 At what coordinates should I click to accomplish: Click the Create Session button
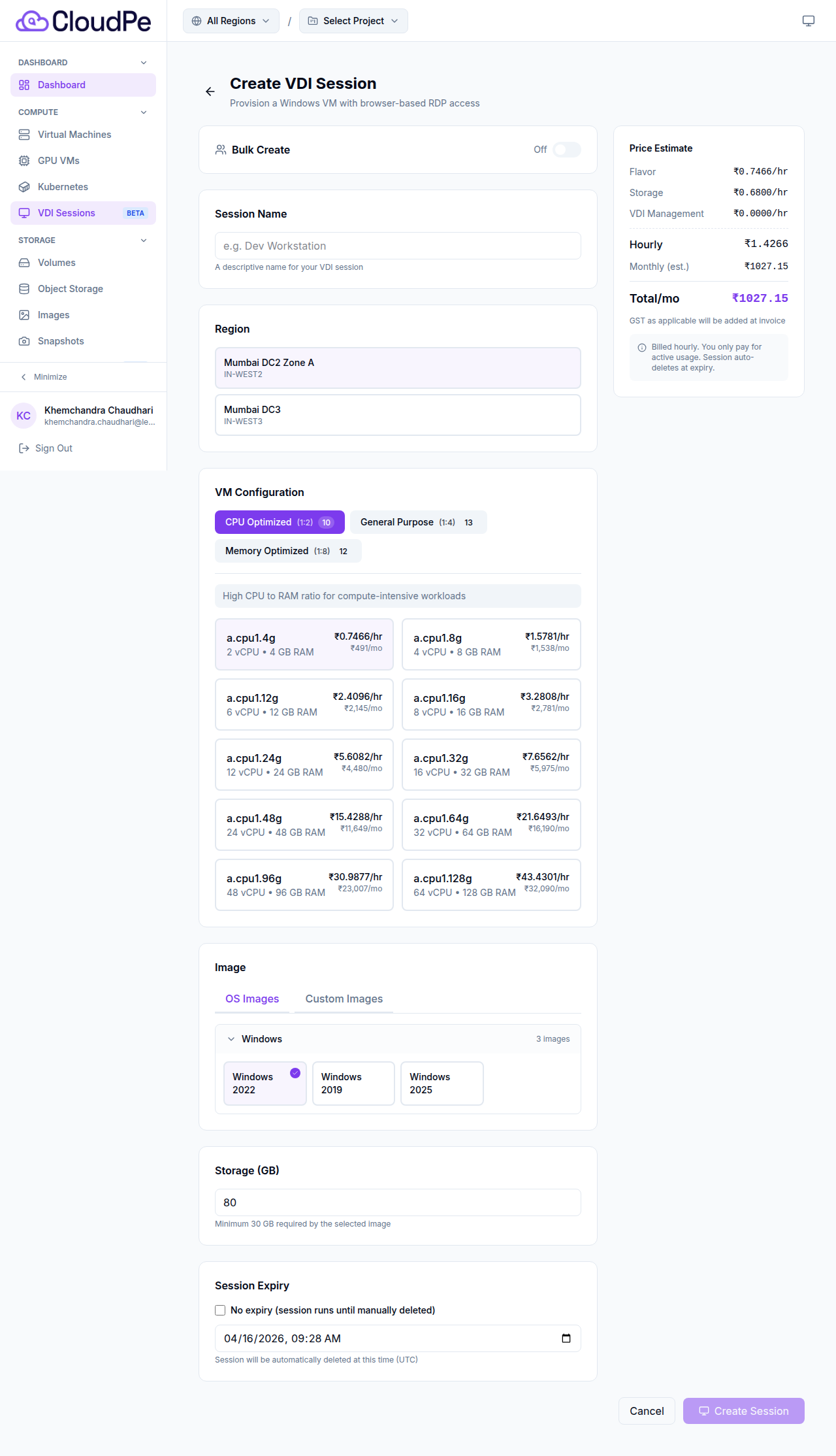744,1411
